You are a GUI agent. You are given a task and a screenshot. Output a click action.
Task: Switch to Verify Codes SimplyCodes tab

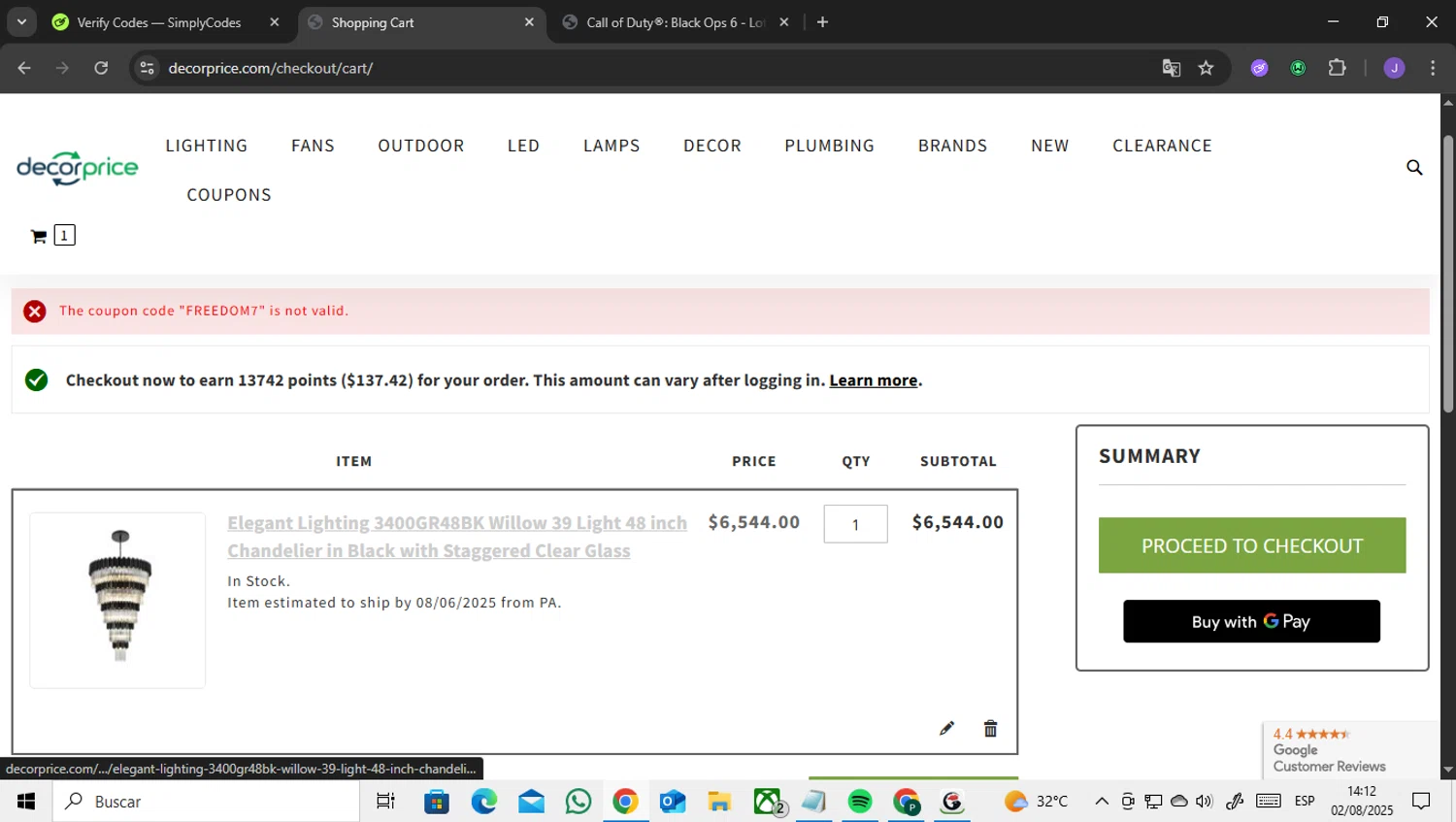click(159, 22)
